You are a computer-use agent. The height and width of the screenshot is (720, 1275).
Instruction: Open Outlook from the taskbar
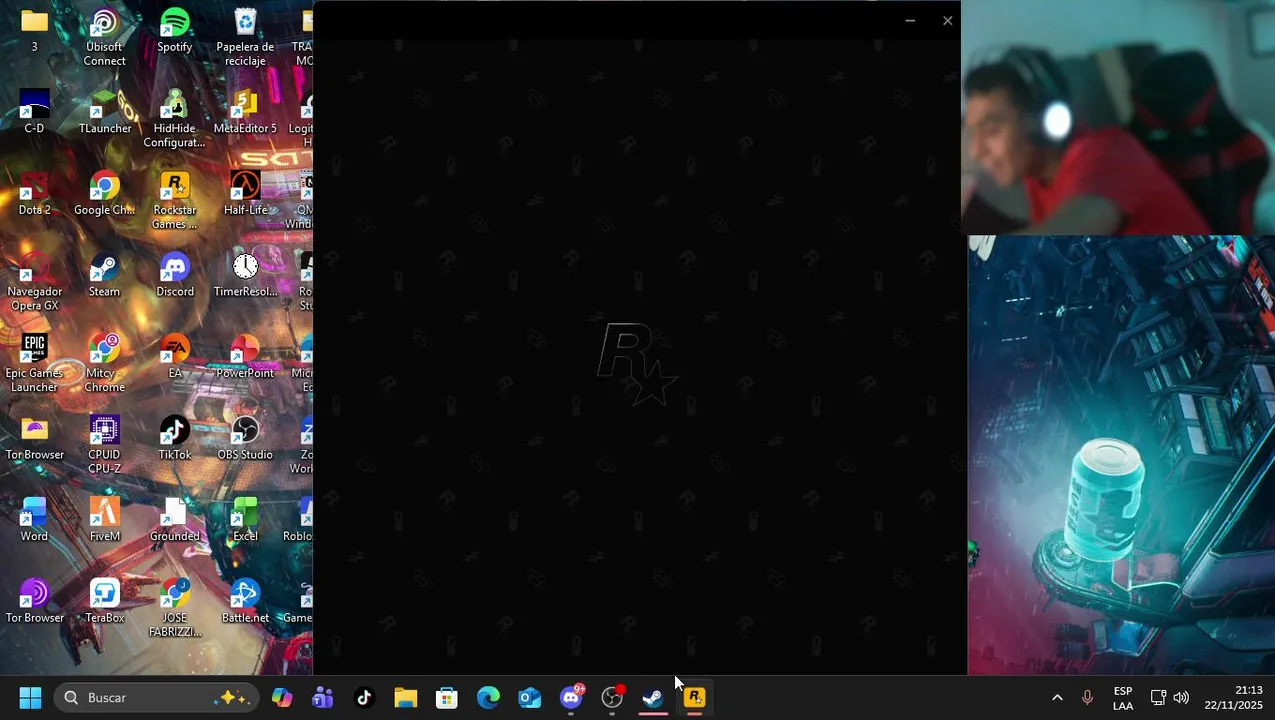point(529,697)
